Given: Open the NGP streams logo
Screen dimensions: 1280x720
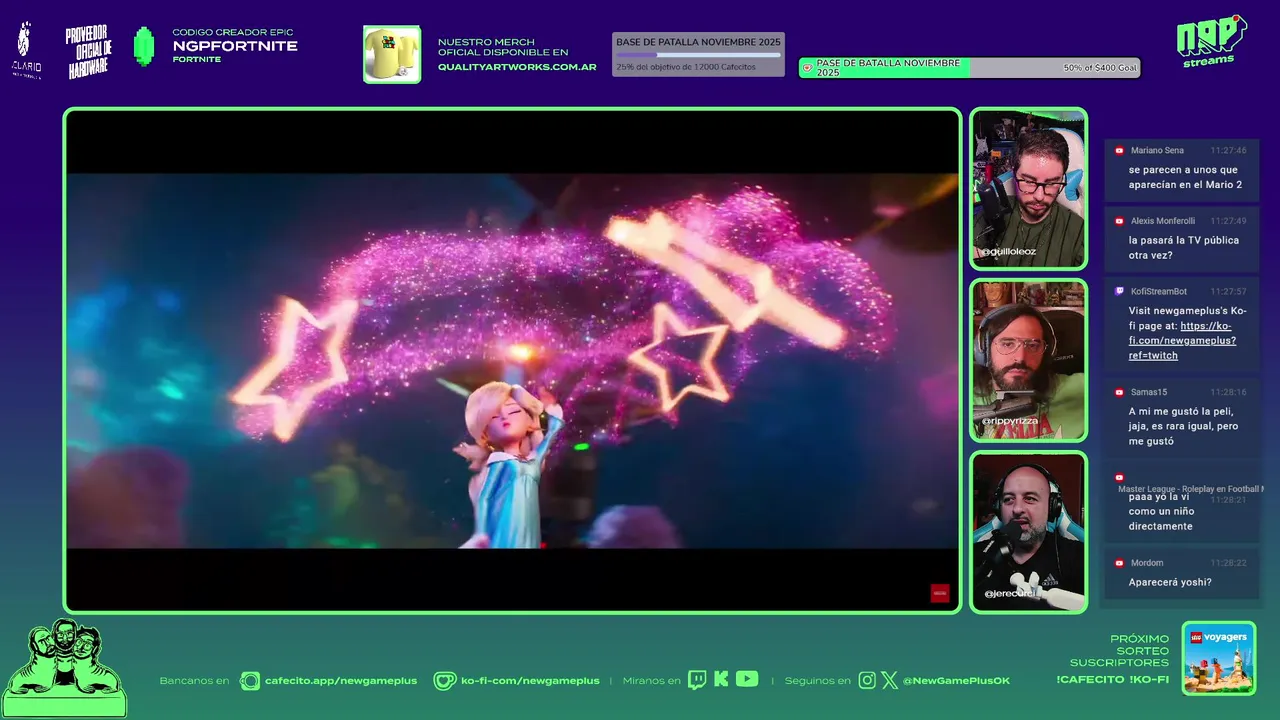Looking at the screenshot, I should click(x=1210, y=42).
